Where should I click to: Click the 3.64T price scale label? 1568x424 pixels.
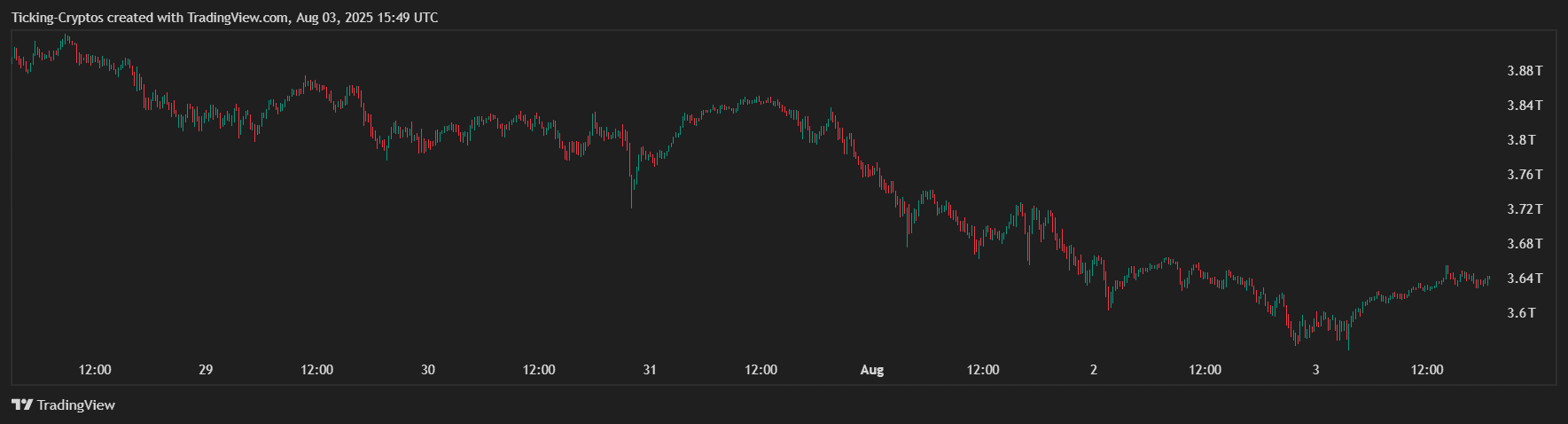click(x=1525, y=279)
